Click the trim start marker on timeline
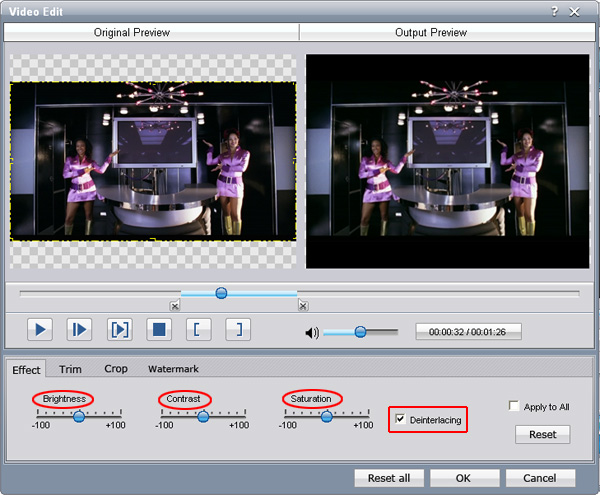This screenshot has width=600, height=495. click(x=175, y=306)
